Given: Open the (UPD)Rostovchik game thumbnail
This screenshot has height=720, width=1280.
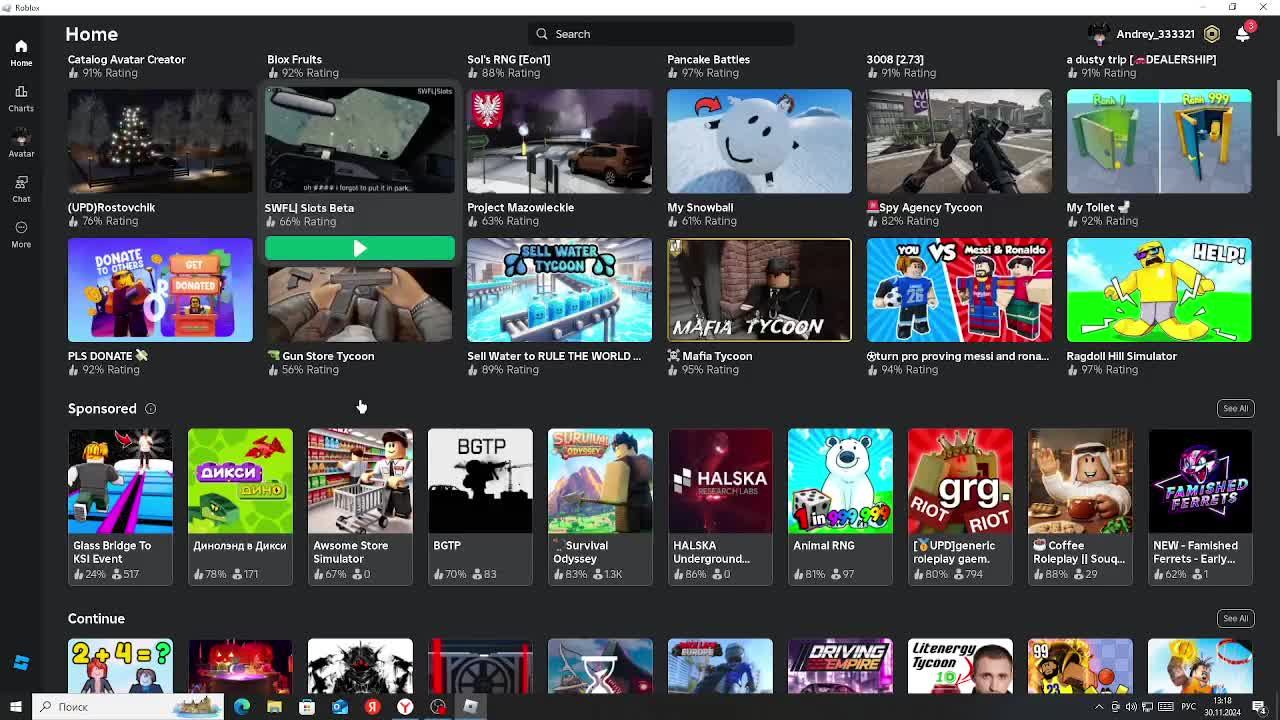Looking at the screenshot, I should click(160, 141).
